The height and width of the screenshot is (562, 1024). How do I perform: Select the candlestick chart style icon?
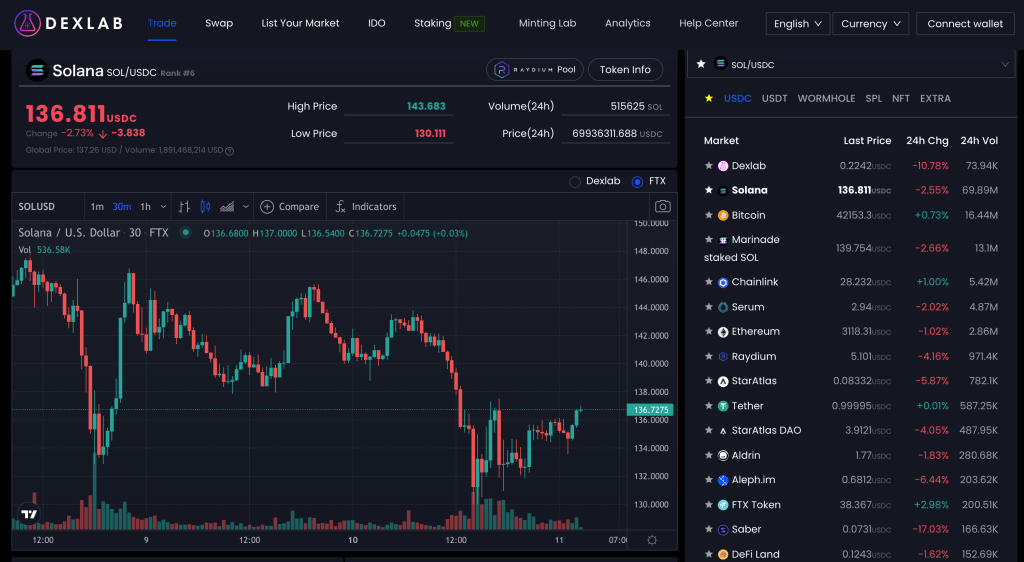click(x=206, y=207)
